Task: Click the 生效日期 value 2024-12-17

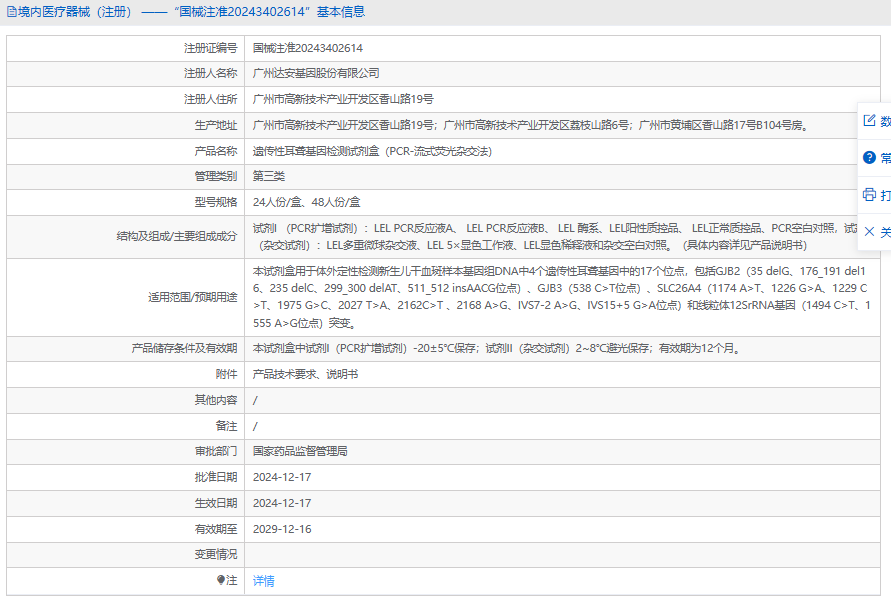Action: click(x=282, y=503)
